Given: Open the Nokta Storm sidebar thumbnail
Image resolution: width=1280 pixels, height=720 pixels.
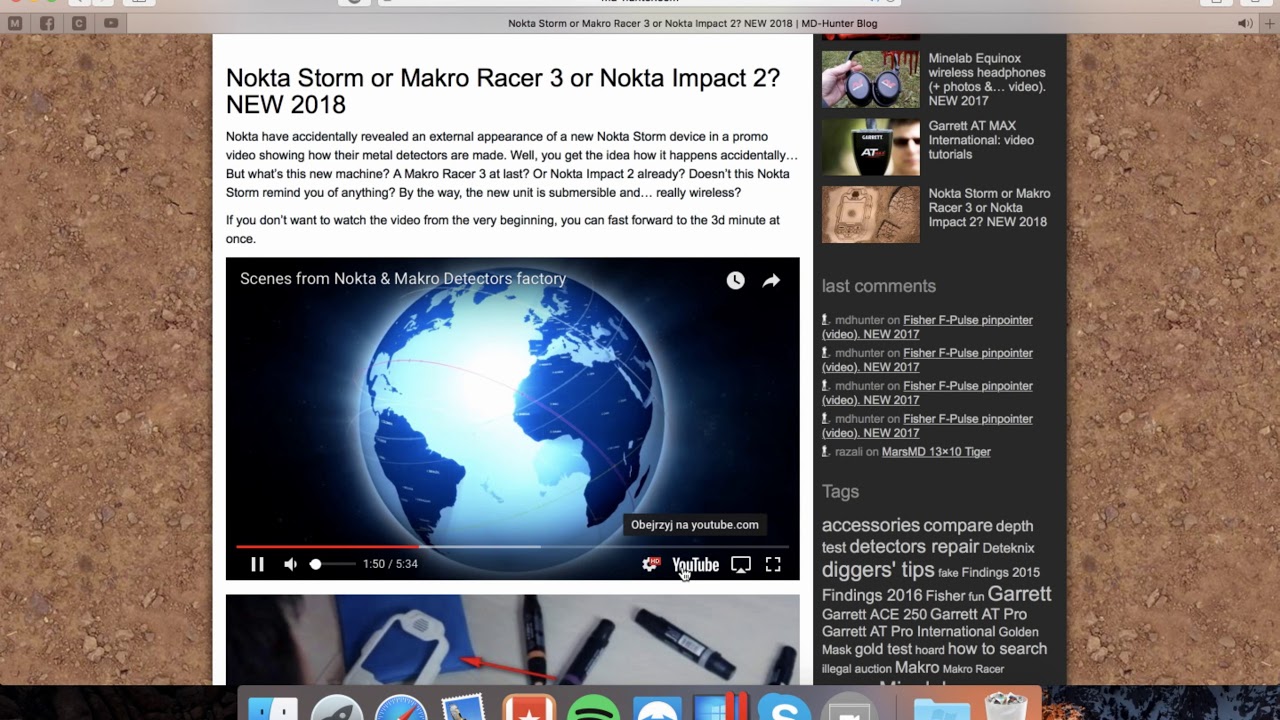Looking at the screenshot, I should click(870, 214).
